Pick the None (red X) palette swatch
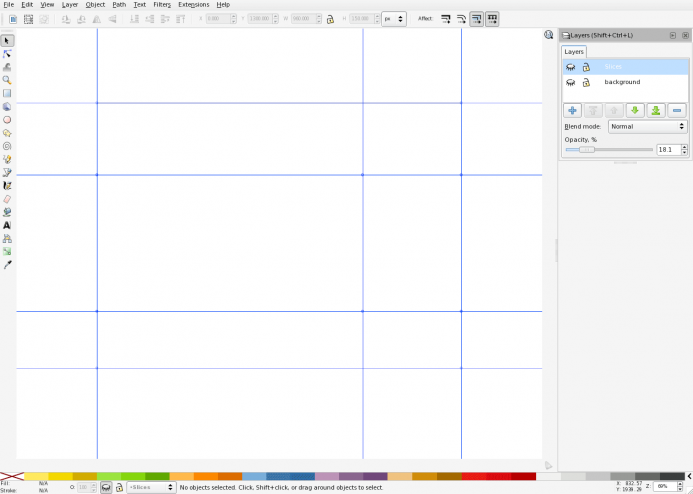Viewport: 693px width, 494px height. point(12,476)
